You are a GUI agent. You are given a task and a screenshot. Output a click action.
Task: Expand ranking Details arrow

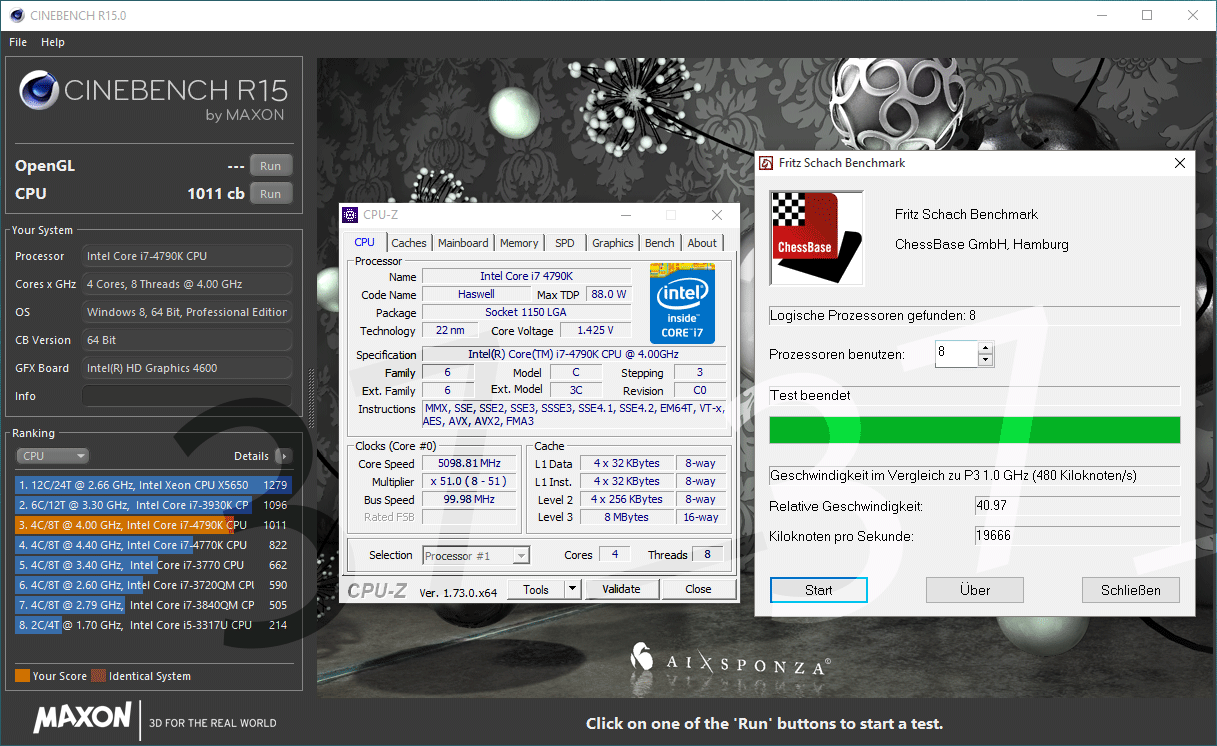click(283, 456)
